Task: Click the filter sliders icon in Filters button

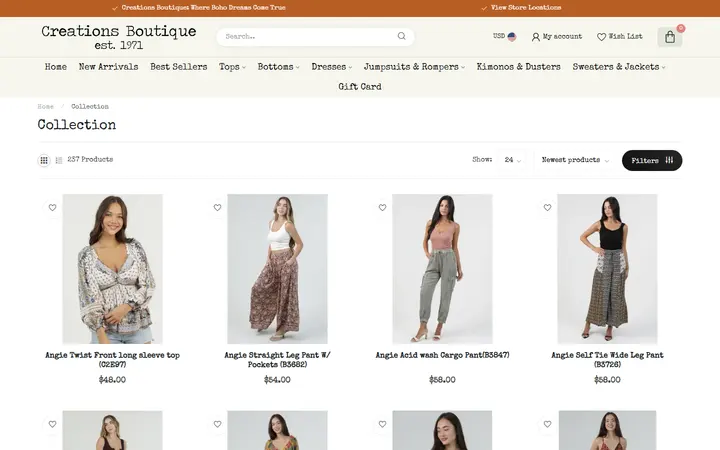Action: (669, 160)
